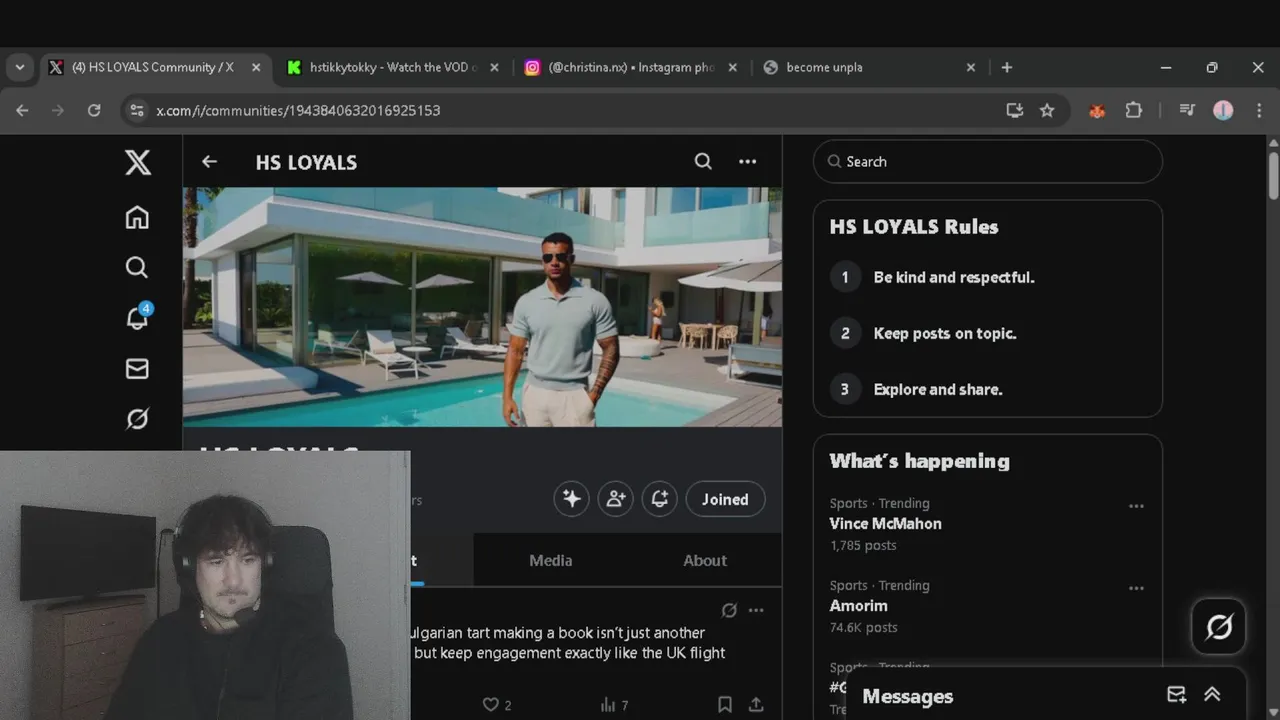Open the media control icon

coord(1187,110)
